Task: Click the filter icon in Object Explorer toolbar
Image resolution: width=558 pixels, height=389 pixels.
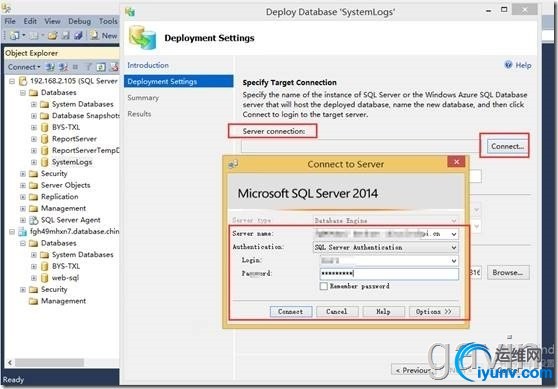Action: 89,67
